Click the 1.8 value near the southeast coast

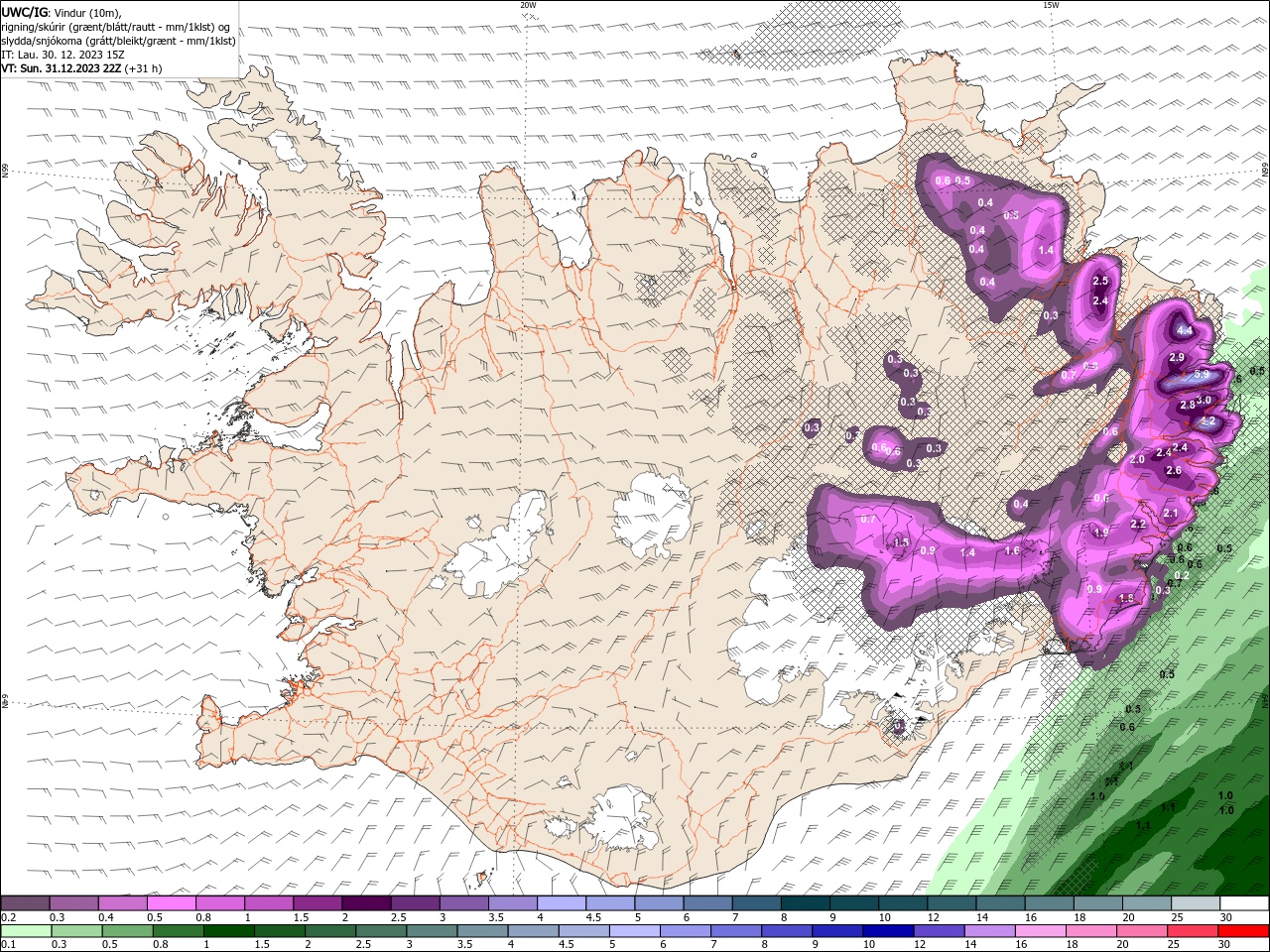pos(1126,599)
